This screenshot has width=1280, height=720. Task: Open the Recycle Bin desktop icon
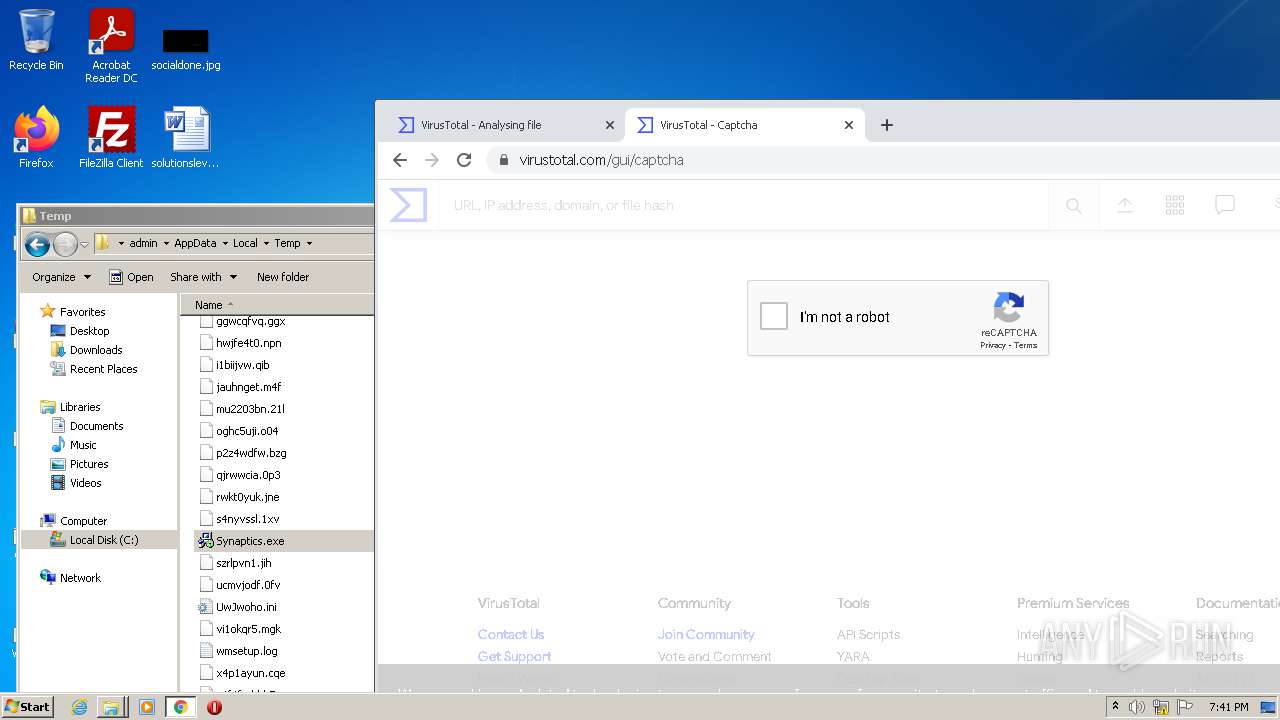click(x=36, y=40)
